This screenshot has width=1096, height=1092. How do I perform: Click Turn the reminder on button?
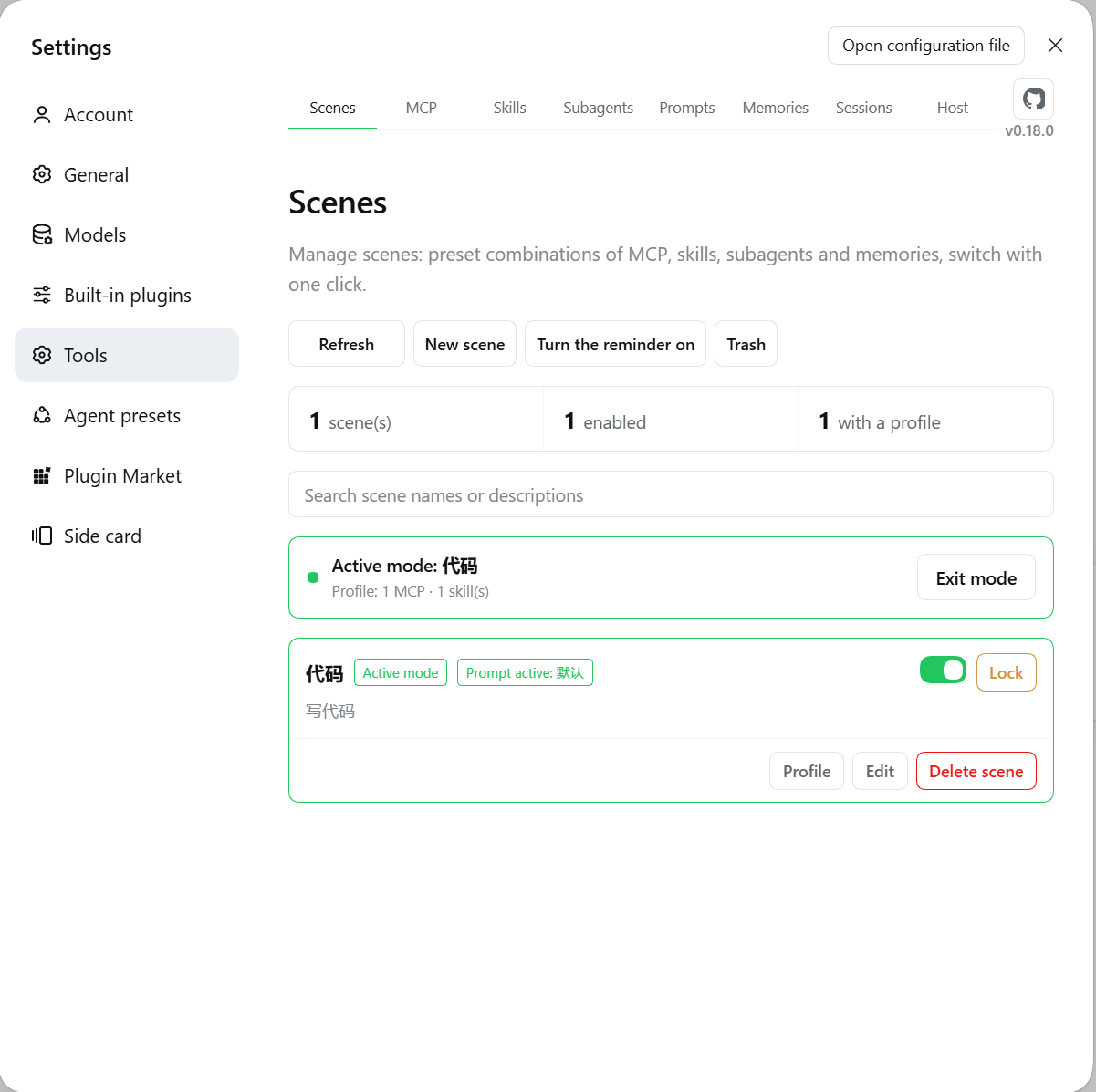(x=615, y=344)
